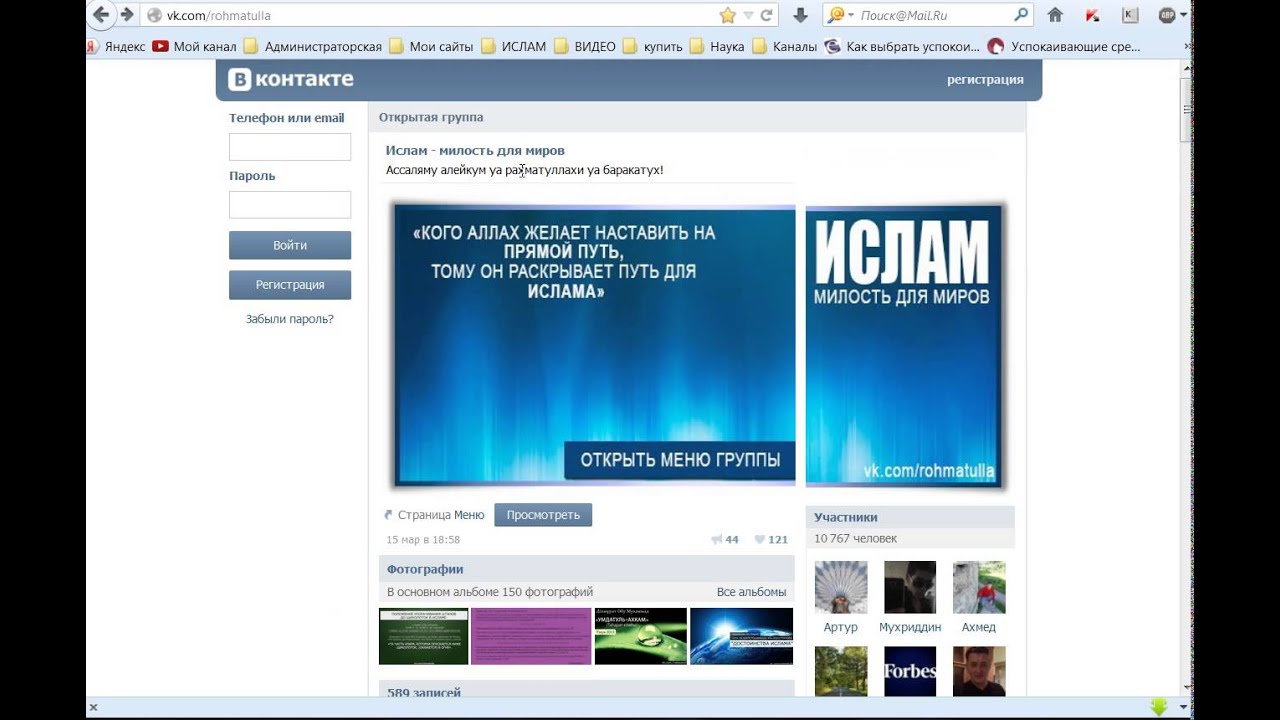This screenshot has height=720, width=1280.
Task: Open the Меню page link
Action: [x=469, y=515]
